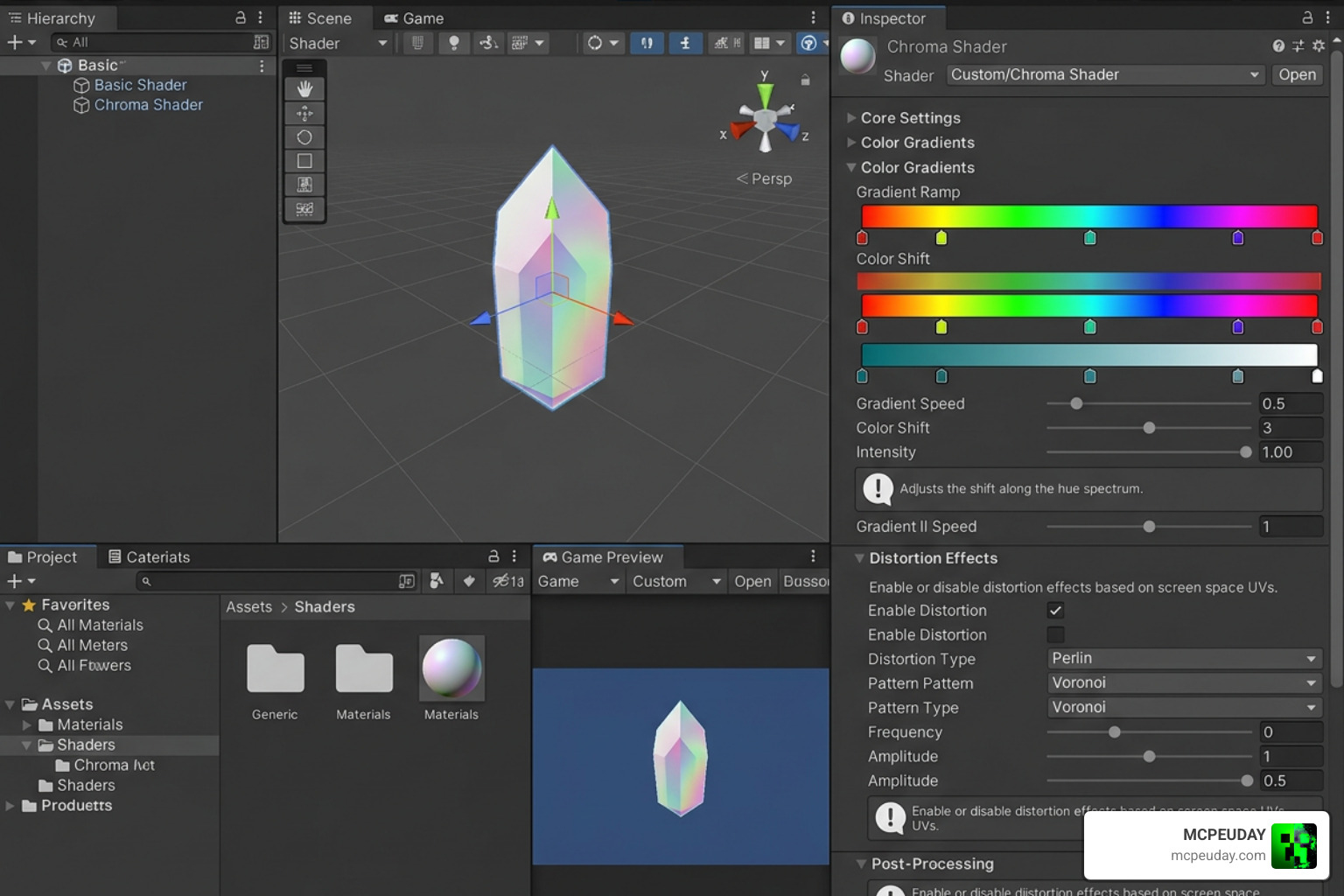Open material help question icon
1344x896 pixels.
click(1278, 46)
